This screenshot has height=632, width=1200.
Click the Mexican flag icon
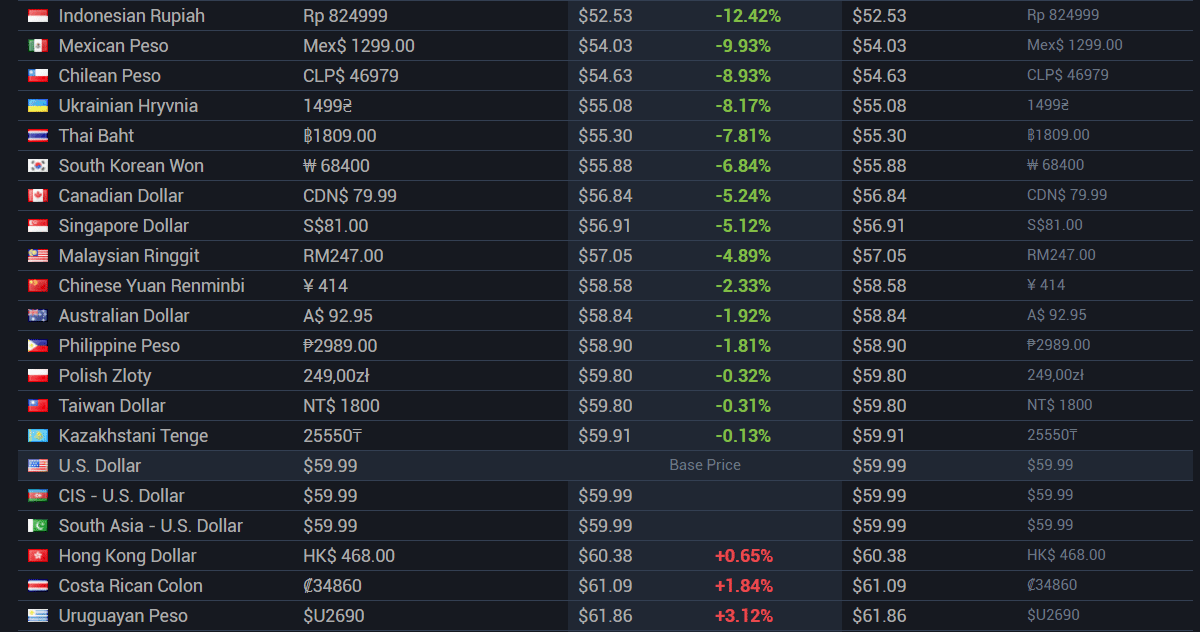[38, 46]
